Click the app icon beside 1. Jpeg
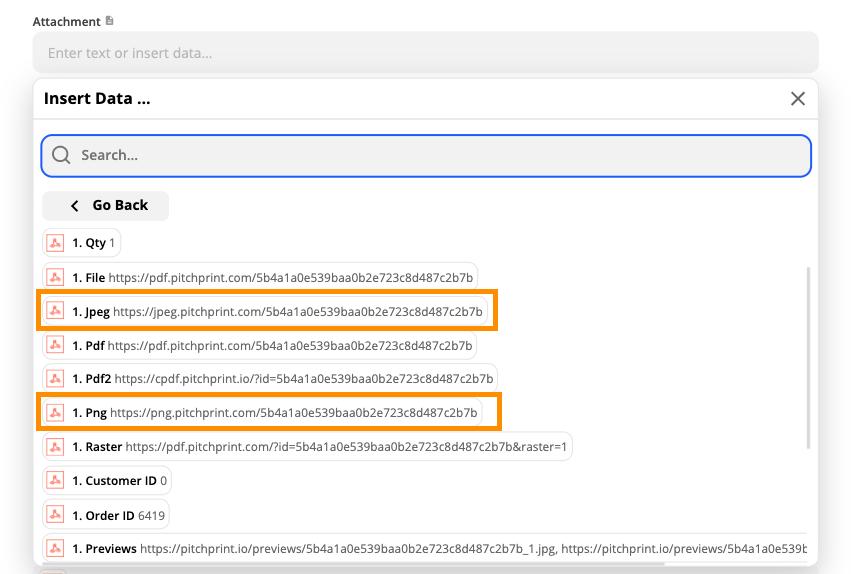The width and height of the screenshot is (851, 574). point(55,311)
